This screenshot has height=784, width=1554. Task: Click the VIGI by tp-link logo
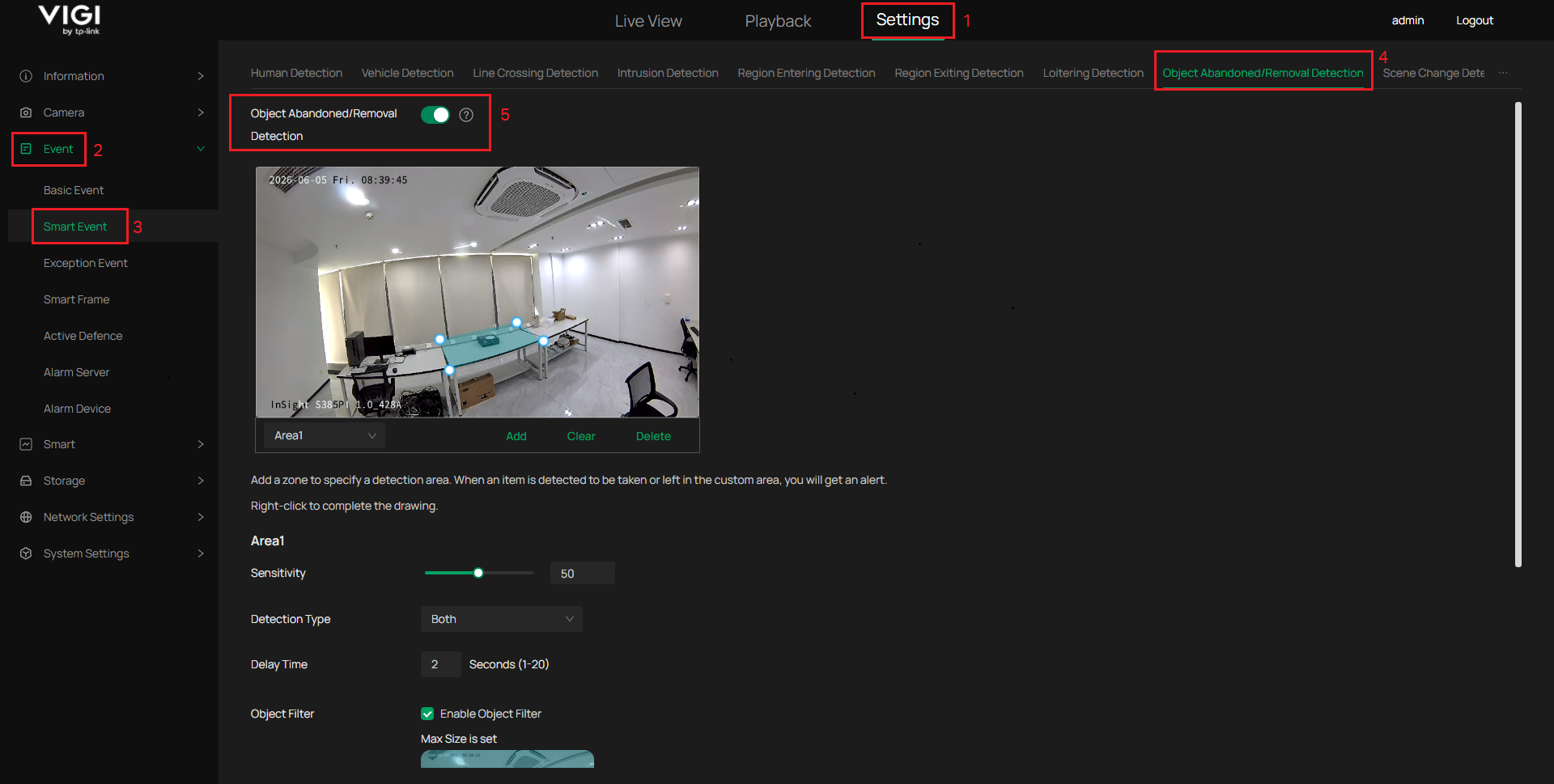(x=70, y=20)
